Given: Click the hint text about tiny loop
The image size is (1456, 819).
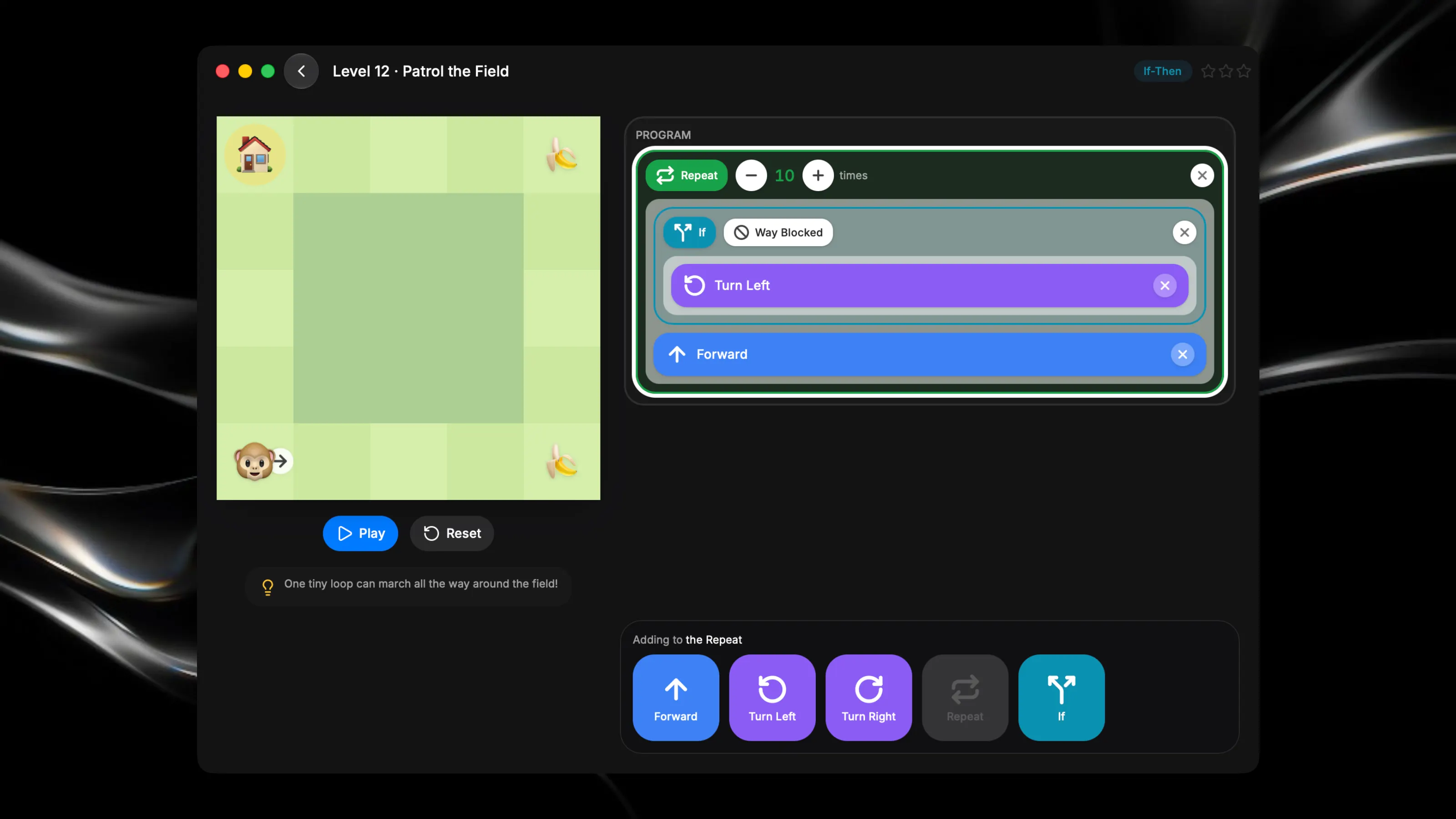Looking at the screenshot, I should click(421, 584).
